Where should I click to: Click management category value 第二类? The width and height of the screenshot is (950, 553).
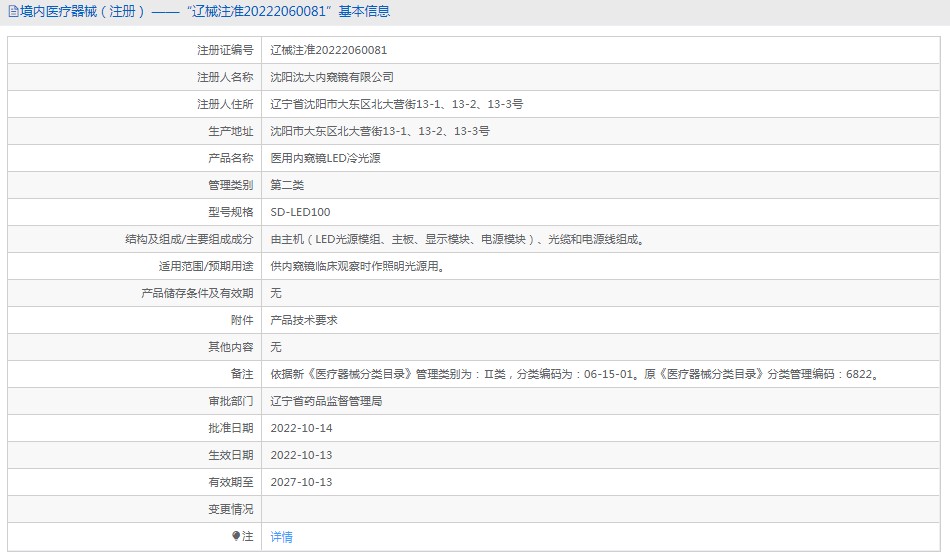tap(287, 185)
